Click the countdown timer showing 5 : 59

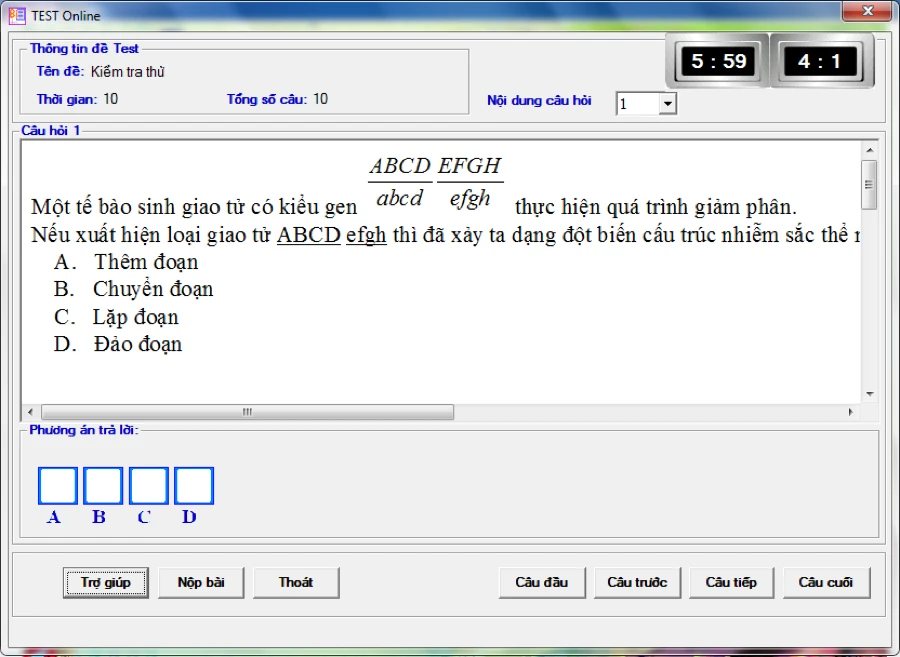(718, 61)
